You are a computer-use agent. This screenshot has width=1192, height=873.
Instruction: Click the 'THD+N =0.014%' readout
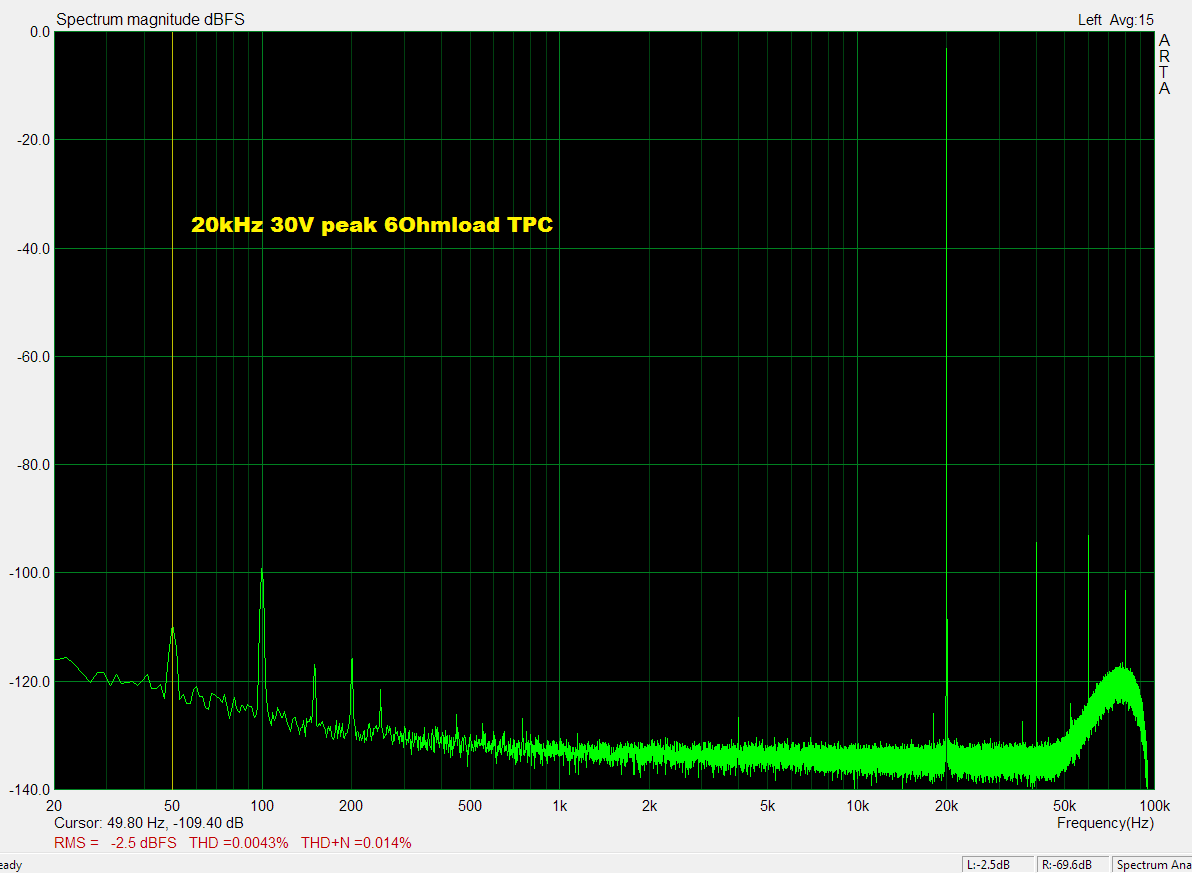coord(356,843)
